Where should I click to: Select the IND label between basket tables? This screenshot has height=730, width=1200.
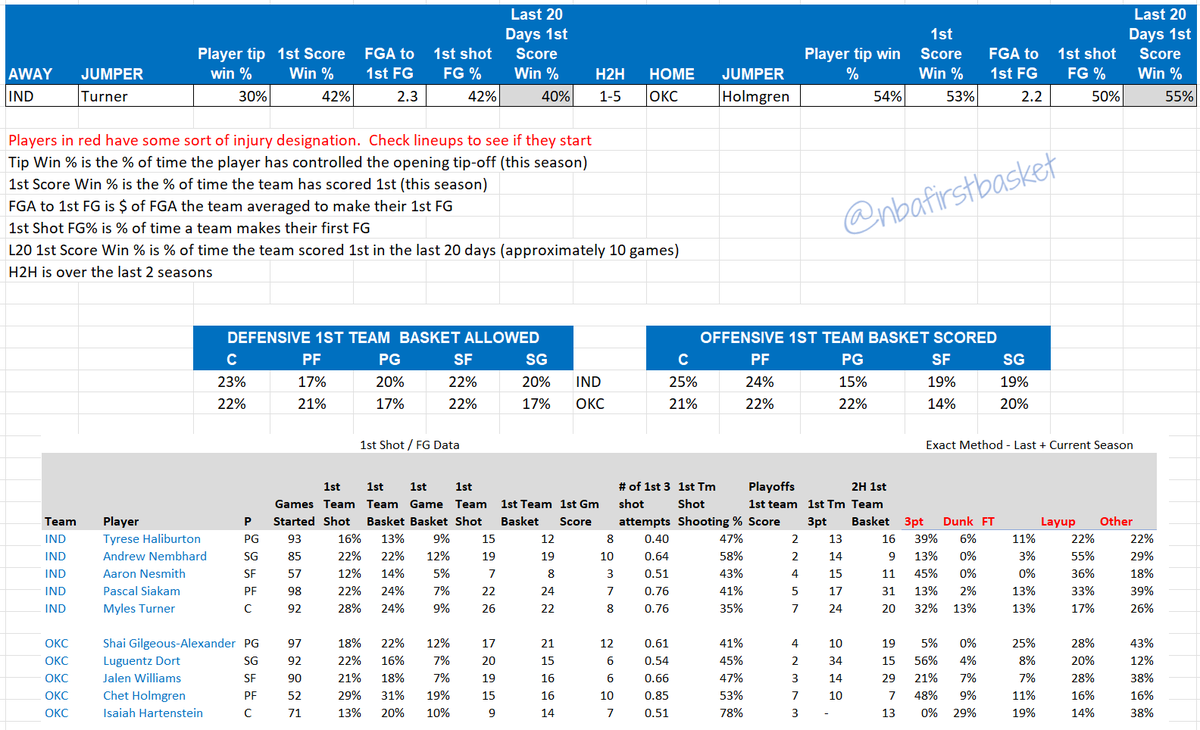(x=589, y=382)
